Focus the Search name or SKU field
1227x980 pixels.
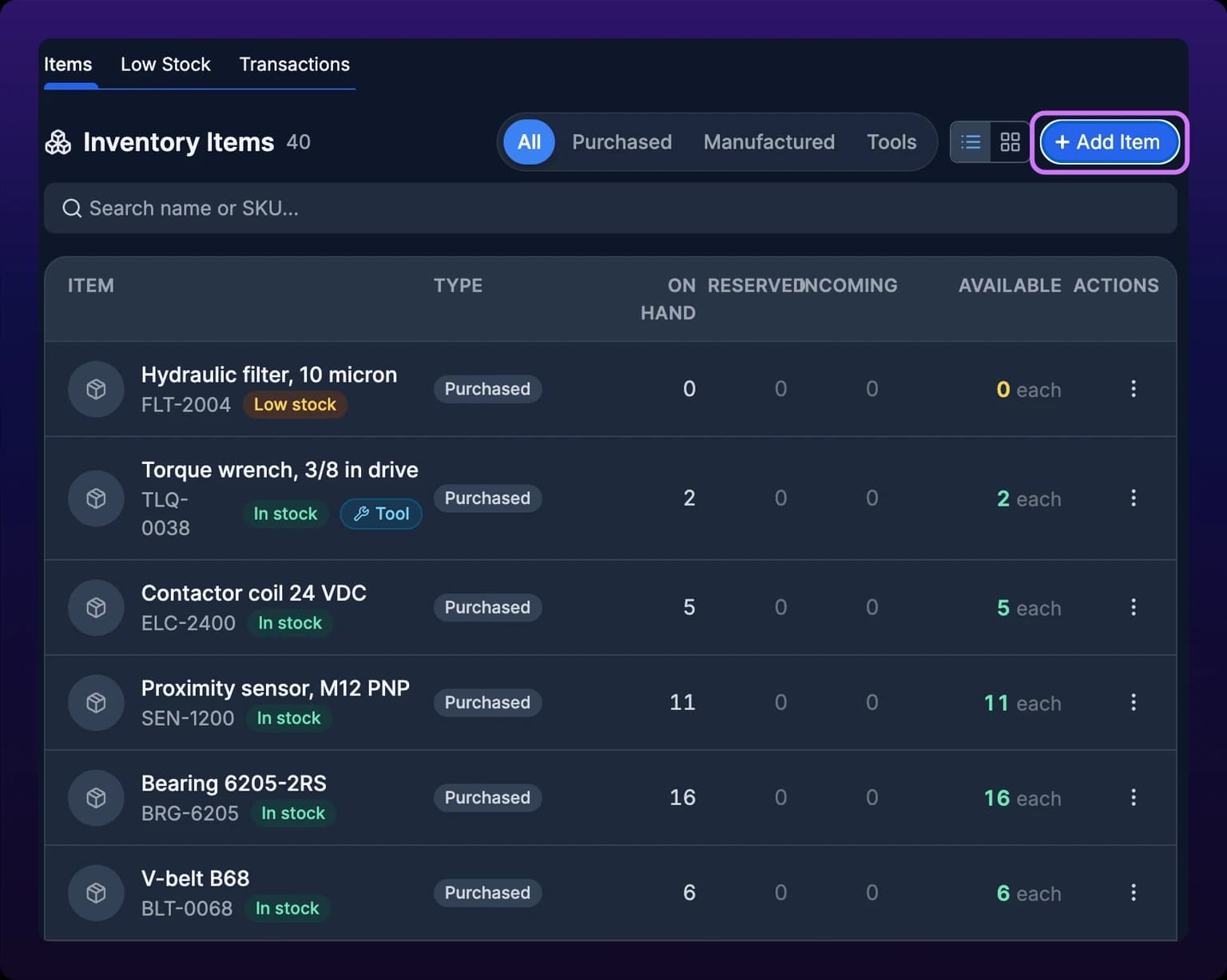click(x=610, y=208)
